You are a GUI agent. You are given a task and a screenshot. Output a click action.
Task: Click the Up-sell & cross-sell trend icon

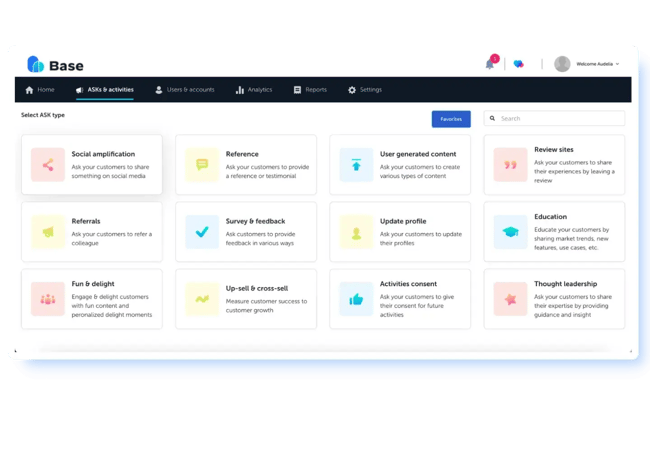coord(202,299)
